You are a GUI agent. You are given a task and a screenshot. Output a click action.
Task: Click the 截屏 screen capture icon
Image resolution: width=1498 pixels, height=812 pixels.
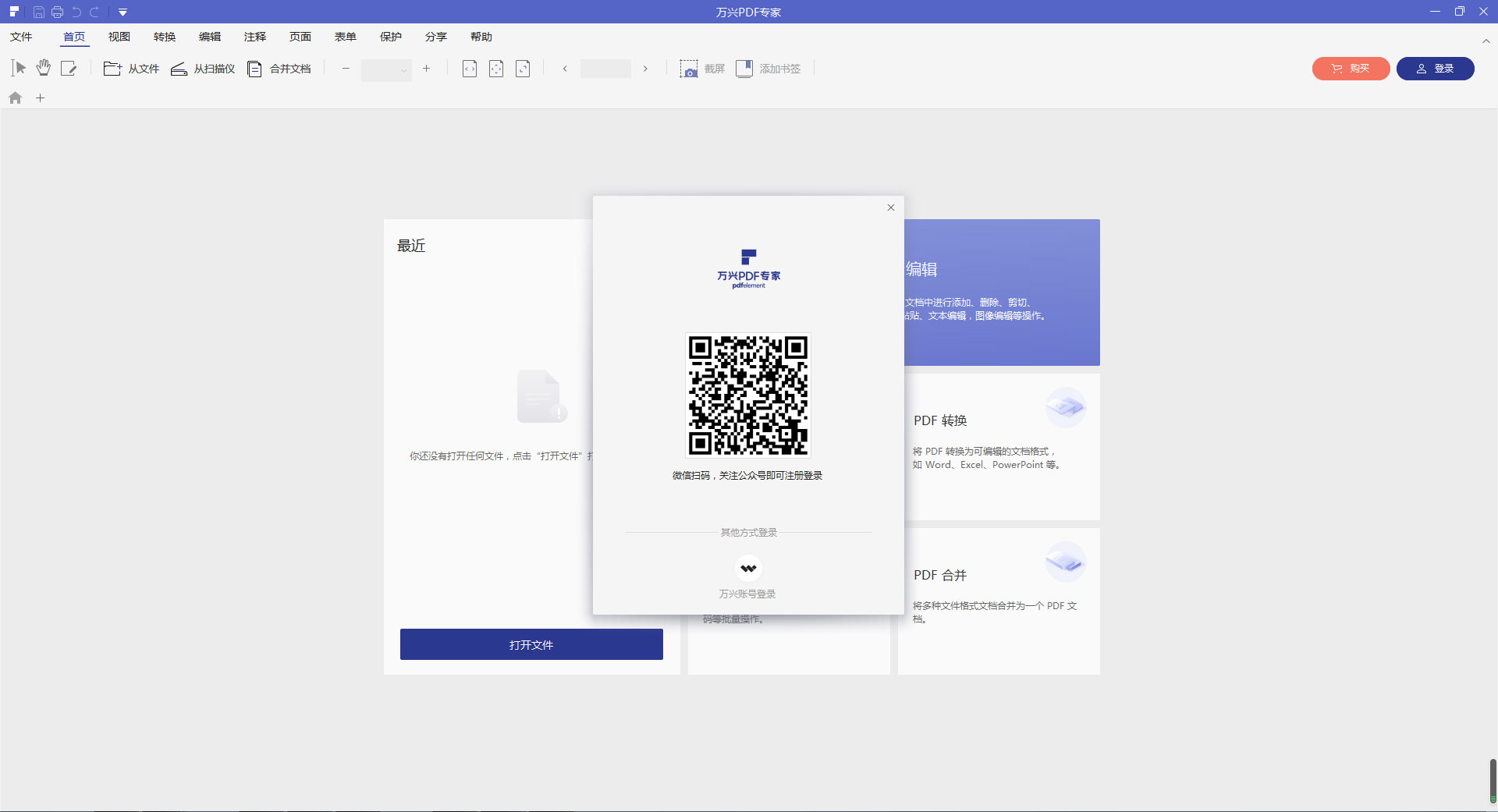(690, 69)
